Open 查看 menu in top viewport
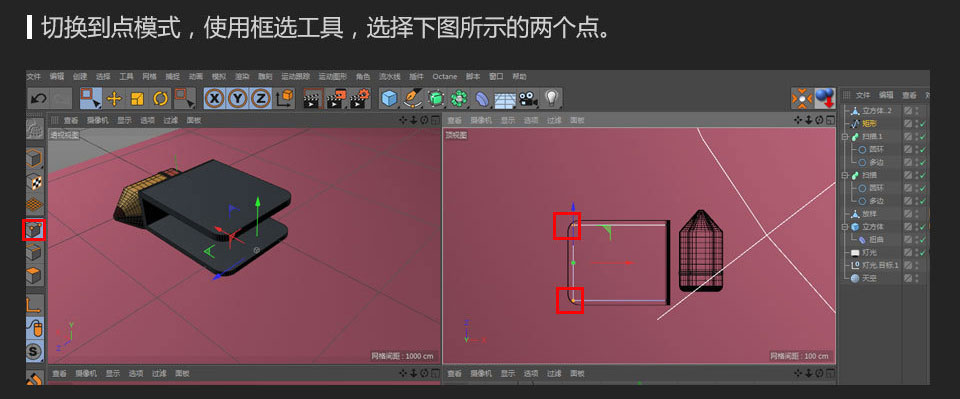Screen dimensions: 960x399 (x=454, y=121)
